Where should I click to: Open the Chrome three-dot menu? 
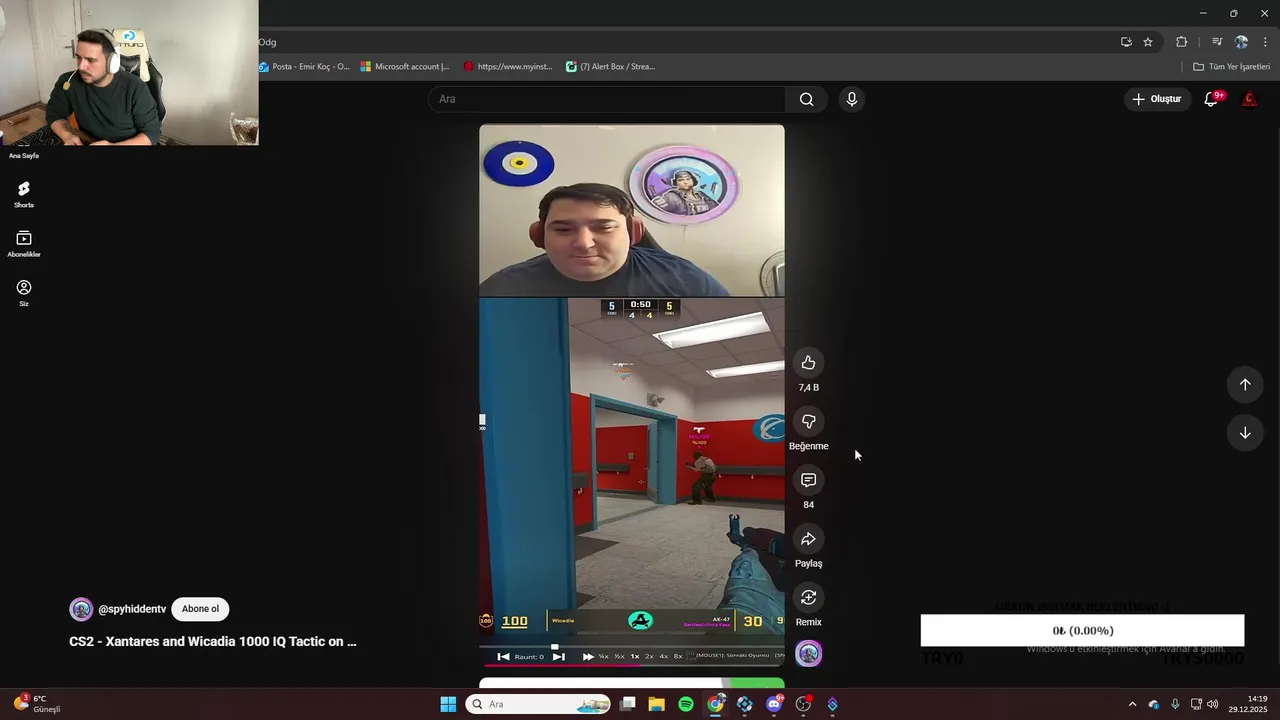1265,42
